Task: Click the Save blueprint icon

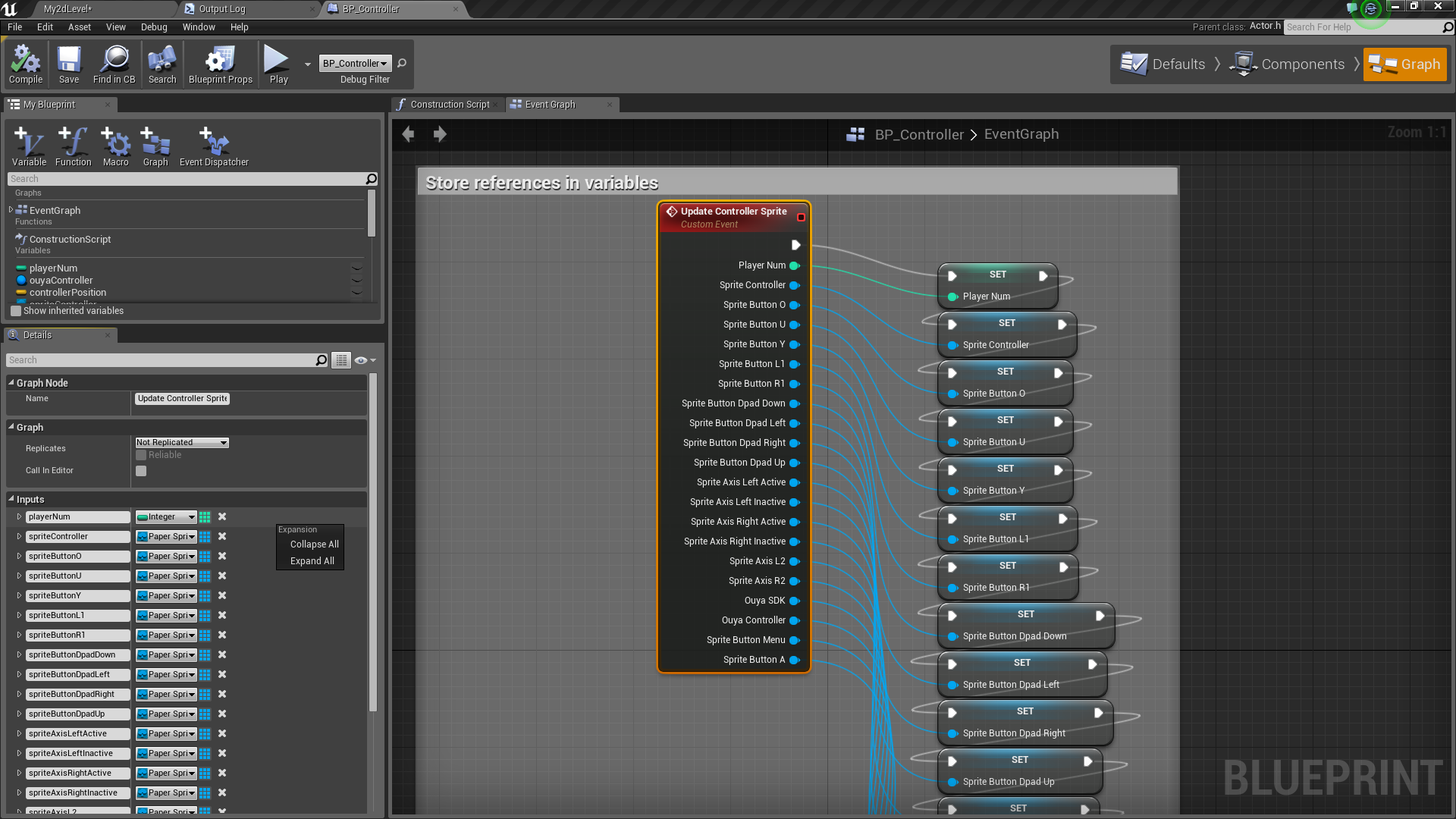Action: coord(69,64)
